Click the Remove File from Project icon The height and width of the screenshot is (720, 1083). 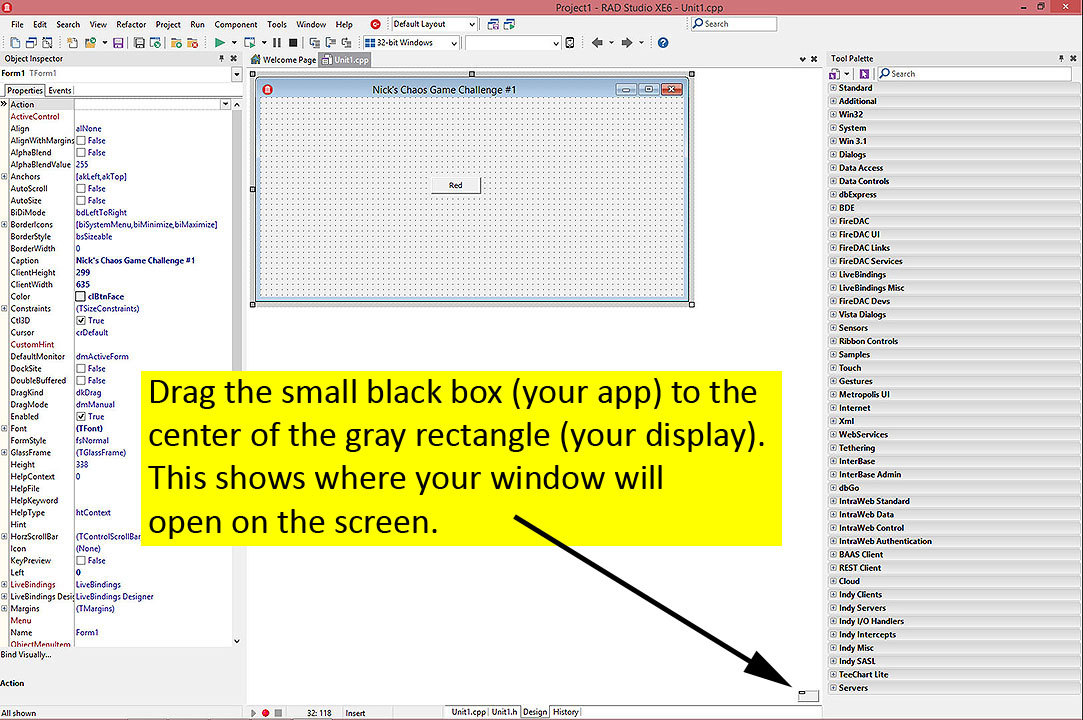[193, 43]
